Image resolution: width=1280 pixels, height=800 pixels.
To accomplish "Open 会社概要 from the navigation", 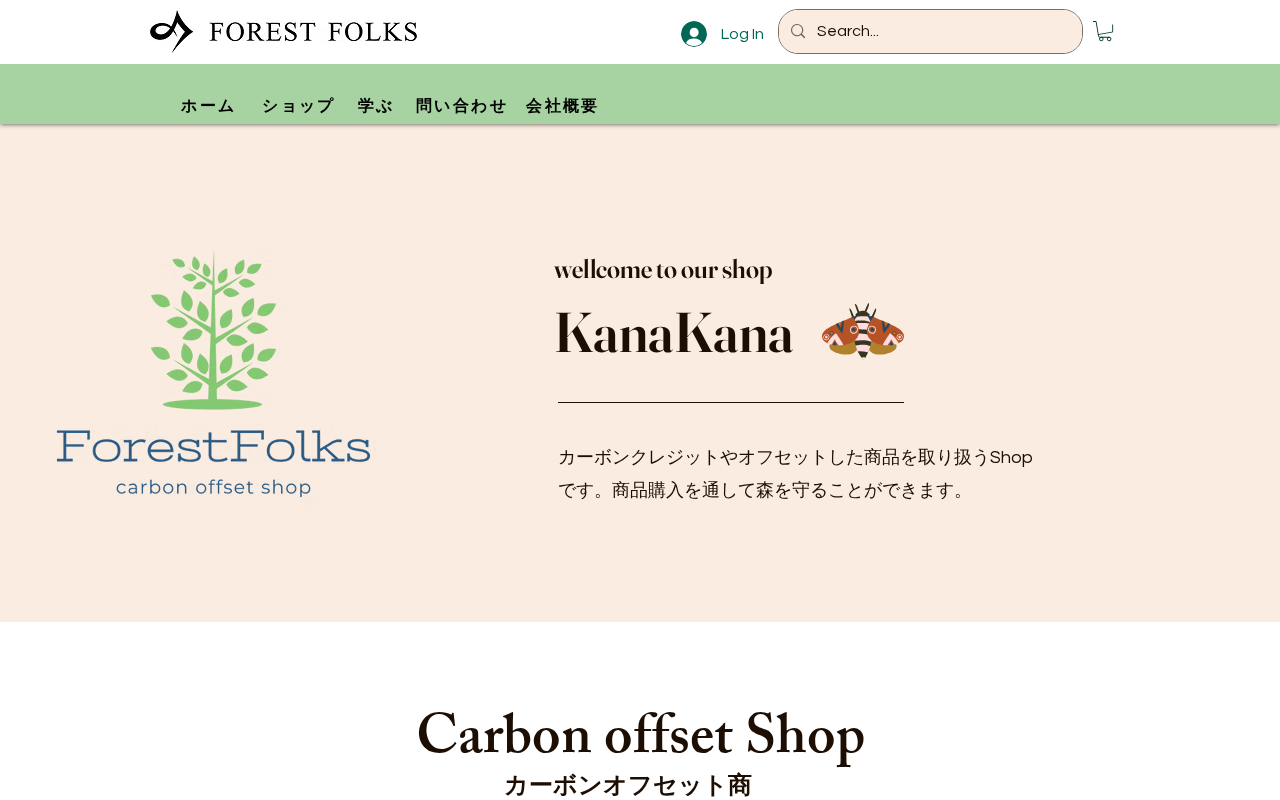I will [562, 106].
